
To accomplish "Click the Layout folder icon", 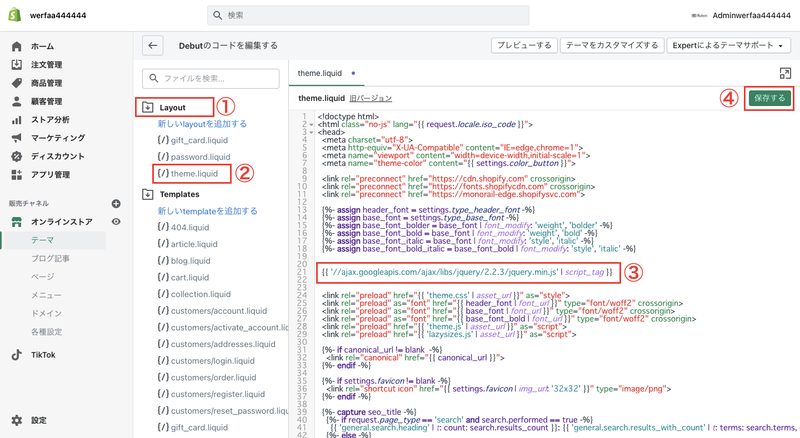I will click(147, 107).
